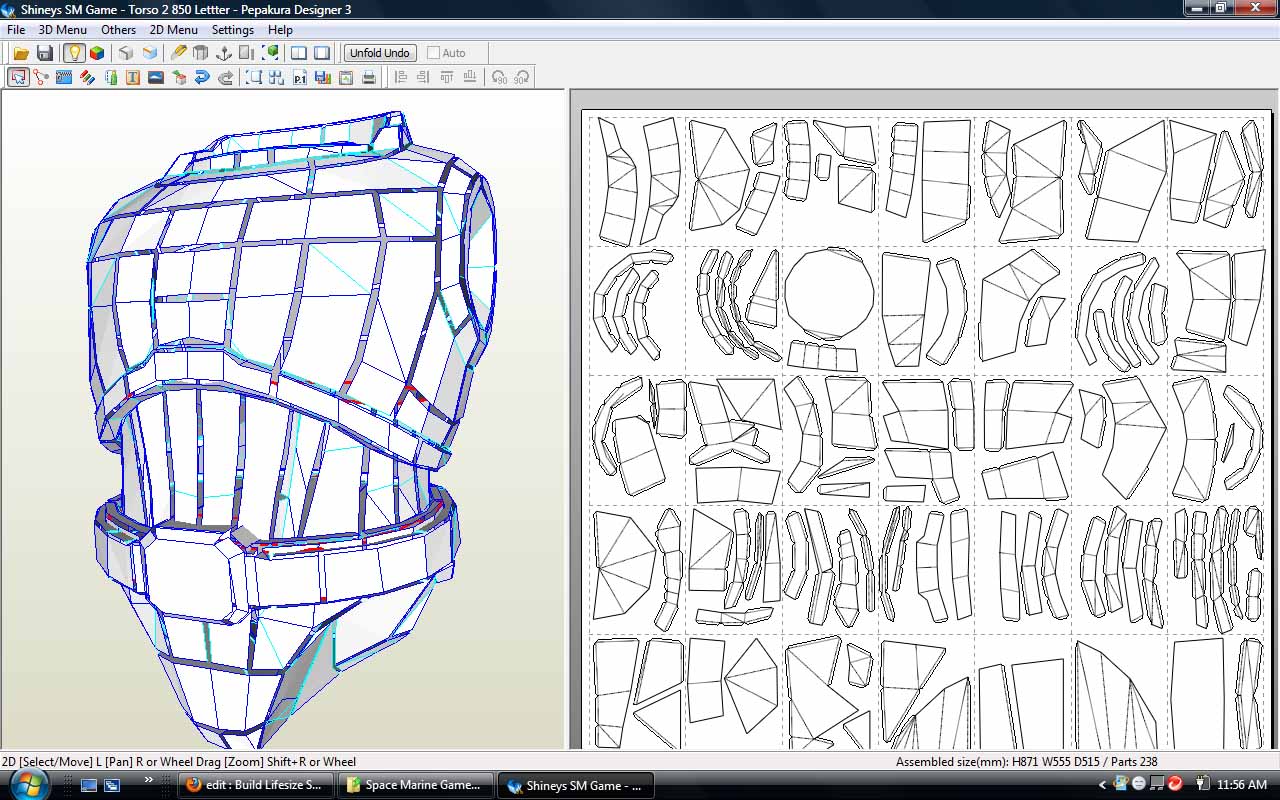Click the light blue cube icon

coord(150,53)
